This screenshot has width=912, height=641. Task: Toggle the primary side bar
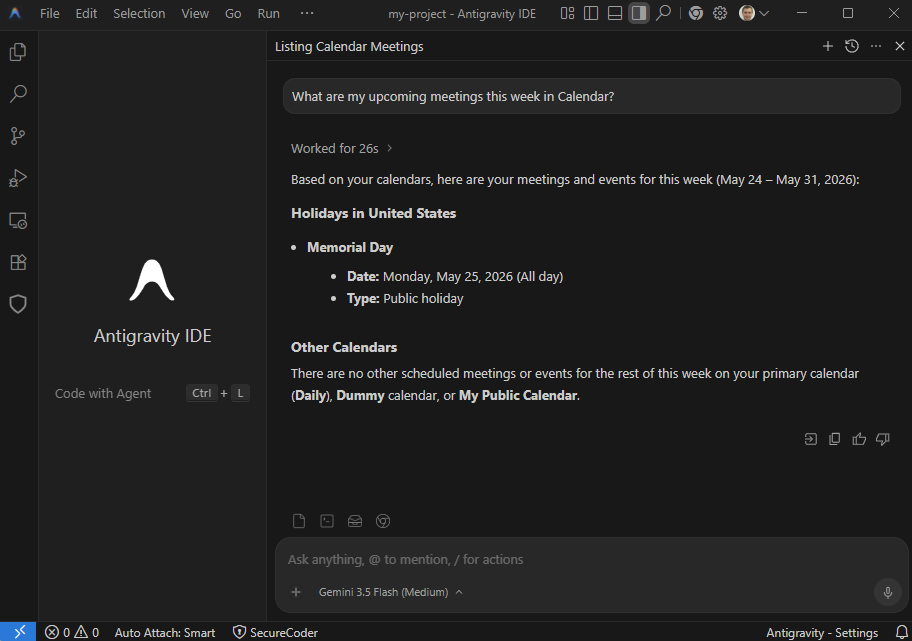coord(591,13)
